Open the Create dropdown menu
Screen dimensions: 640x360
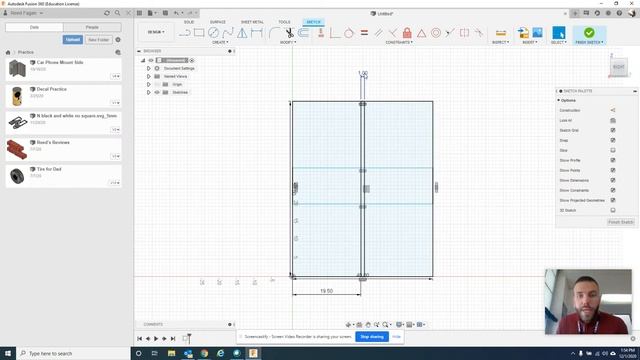click(x=220, y=42)
